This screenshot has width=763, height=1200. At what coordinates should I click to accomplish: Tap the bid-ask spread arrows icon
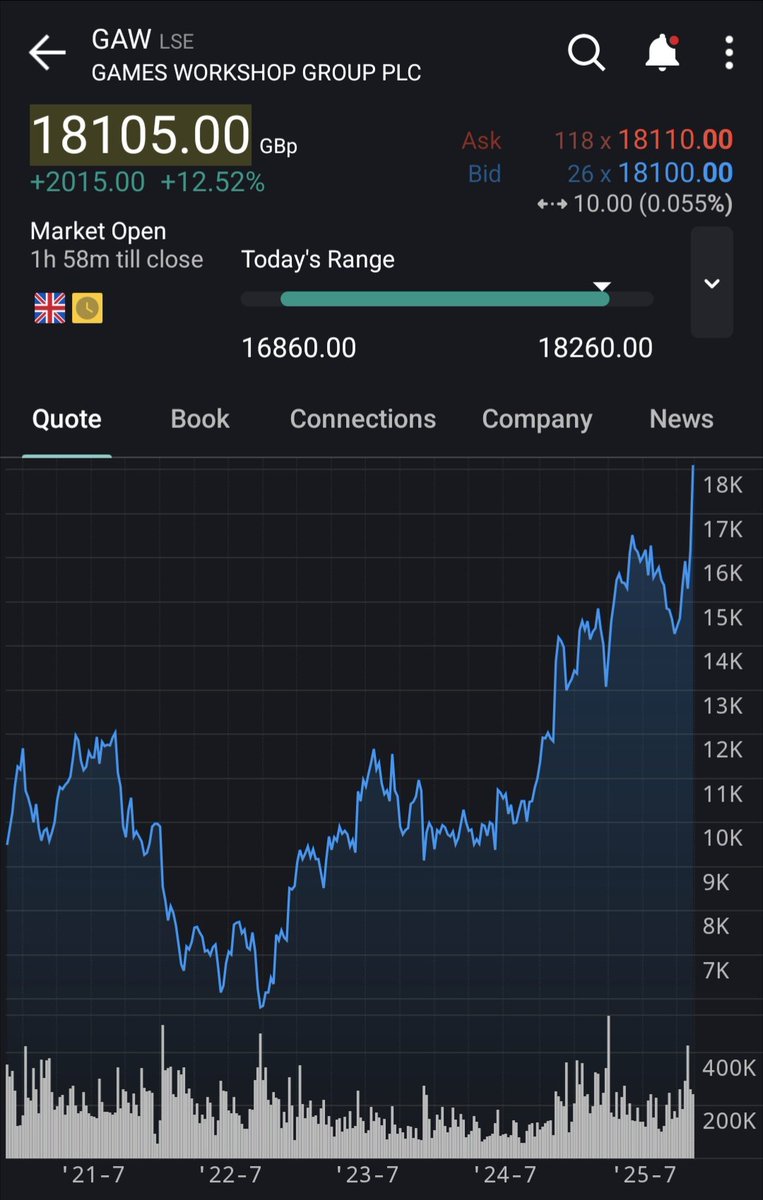click(x=552, y=204)
